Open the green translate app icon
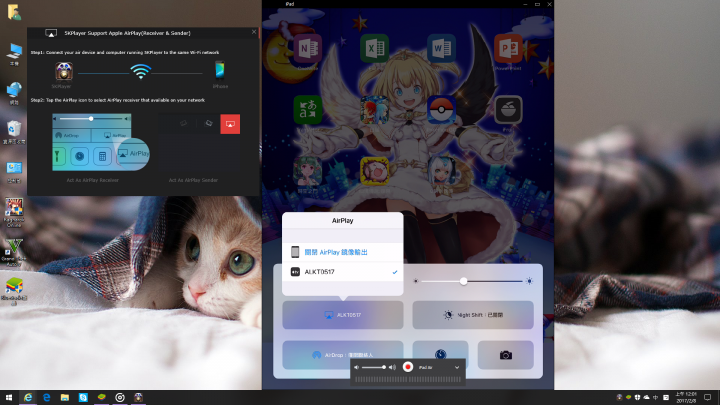Viewport: 720px width, 405px height. (x=307, y=110)
